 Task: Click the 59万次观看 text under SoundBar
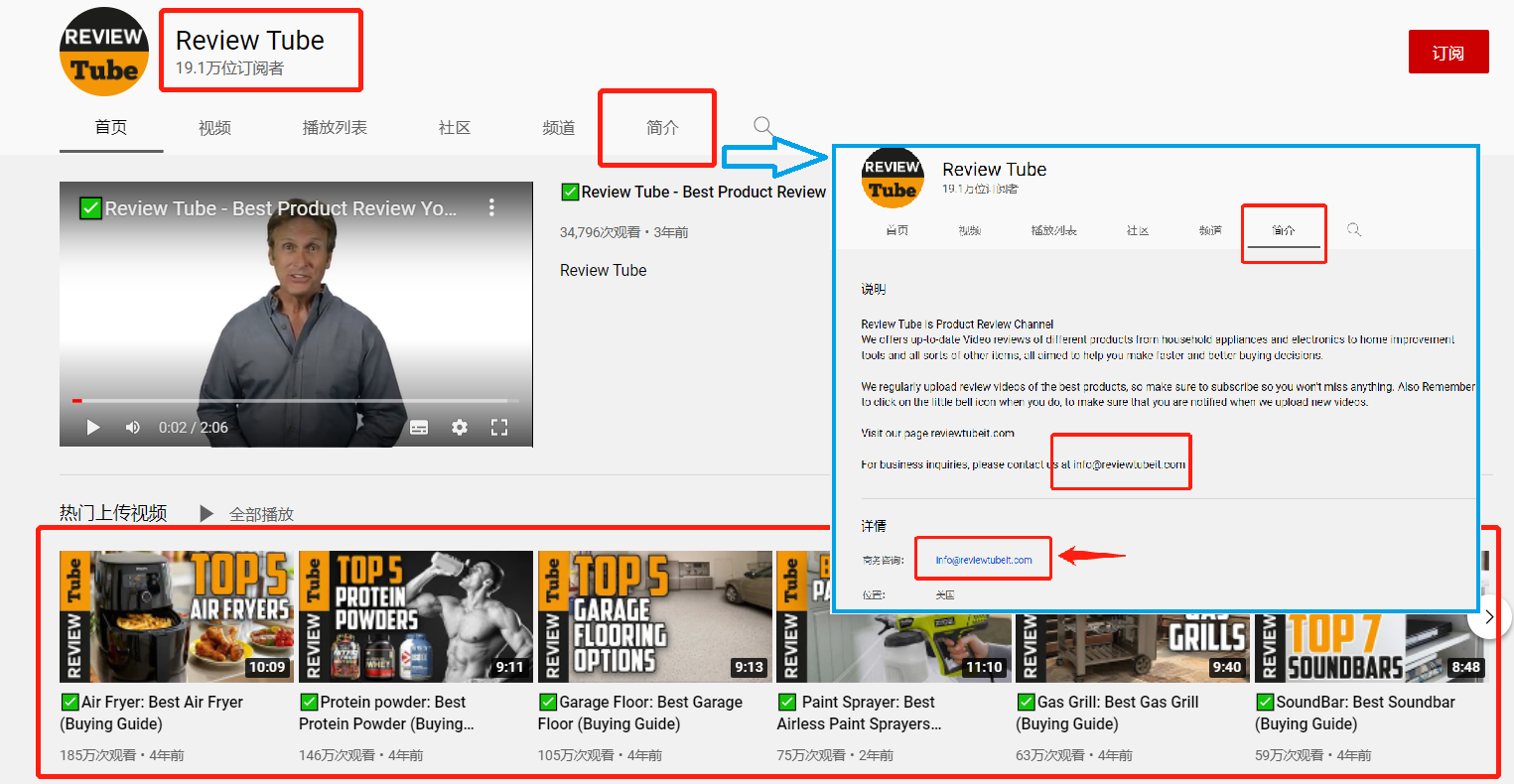click(x=1289, y=755)
